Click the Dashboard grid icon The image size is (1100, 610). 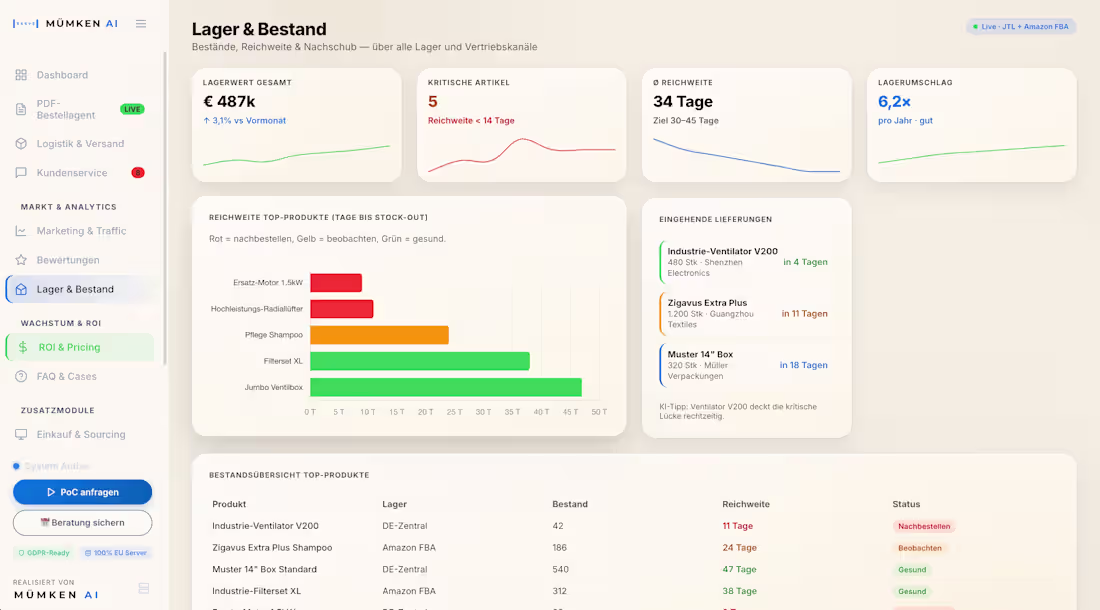[21, 75]
